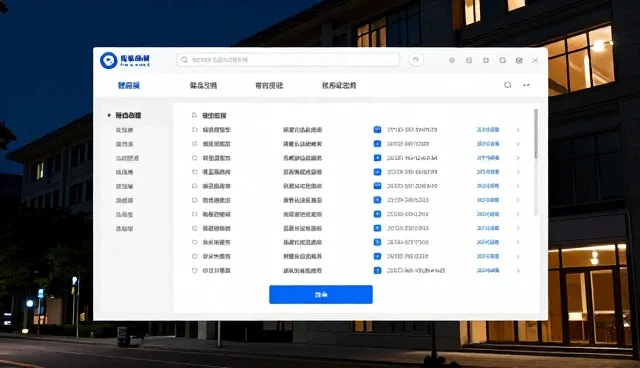The width and height of the screenshot is (640, 368).
Task: Click the round blue app logo
Action: click(x=109, y=60)
